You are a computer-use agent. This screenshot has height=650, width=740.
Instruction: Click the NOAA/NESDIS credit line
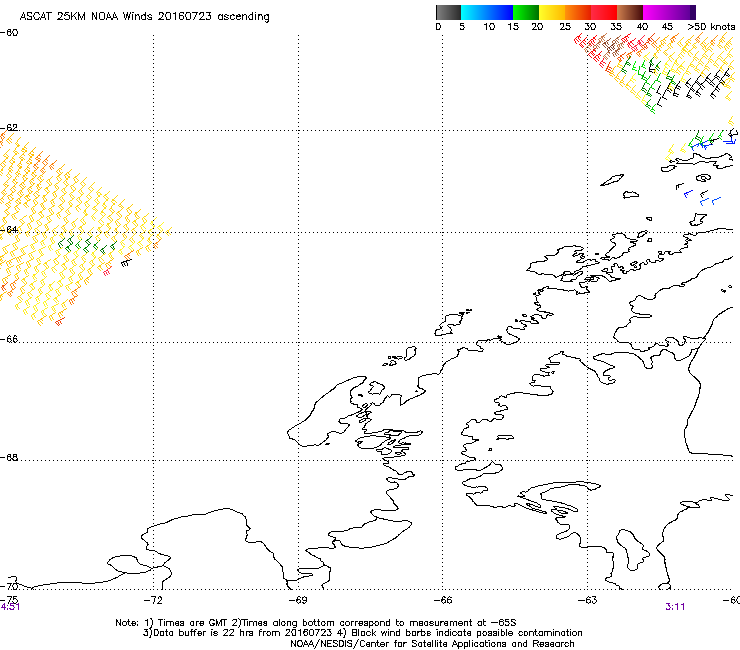(x=432, y=644)
